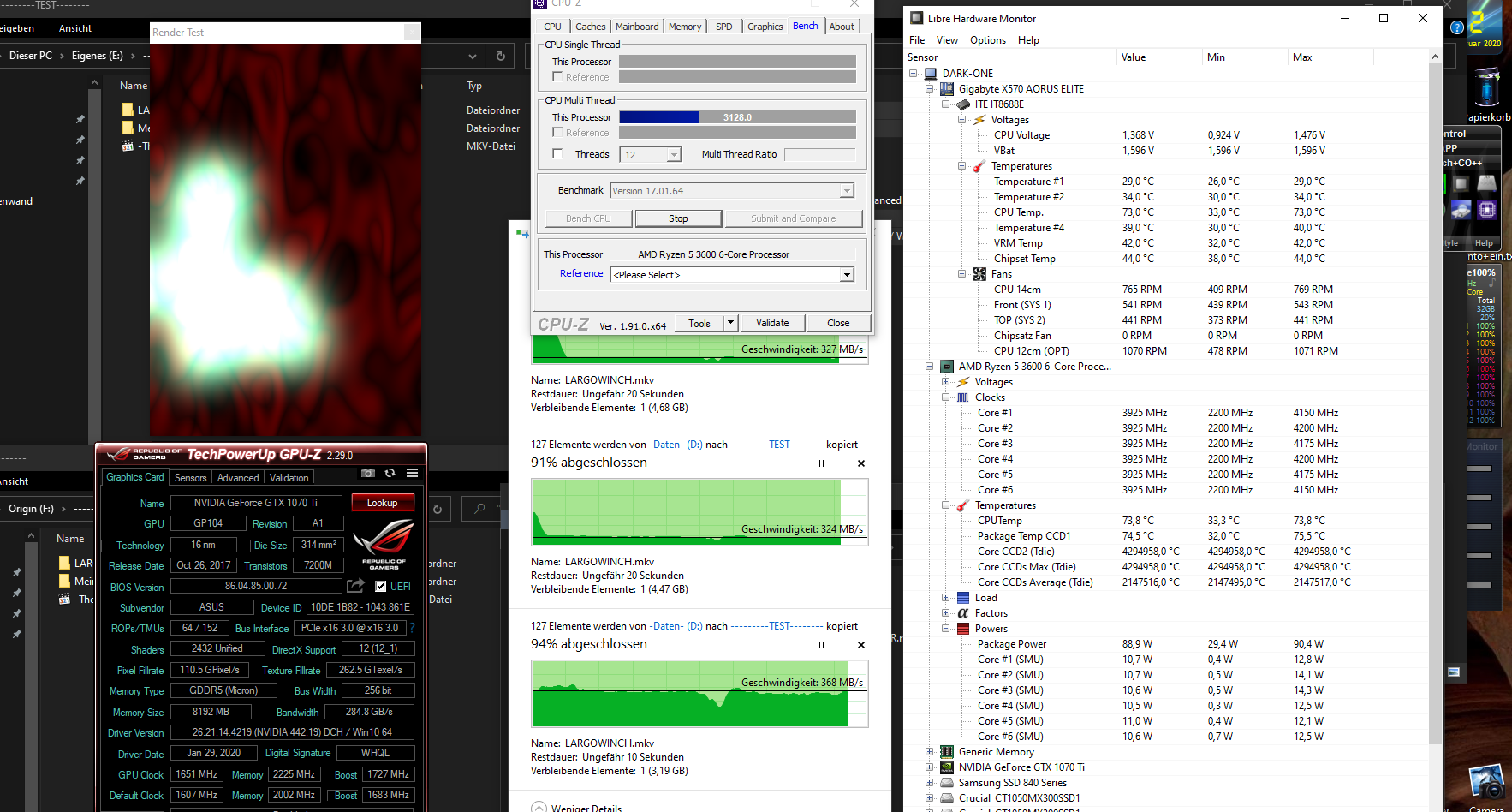Uncheck the UEFI checkbox in GPU-Z
1512x812 pixels.
(x=380, y=587)
